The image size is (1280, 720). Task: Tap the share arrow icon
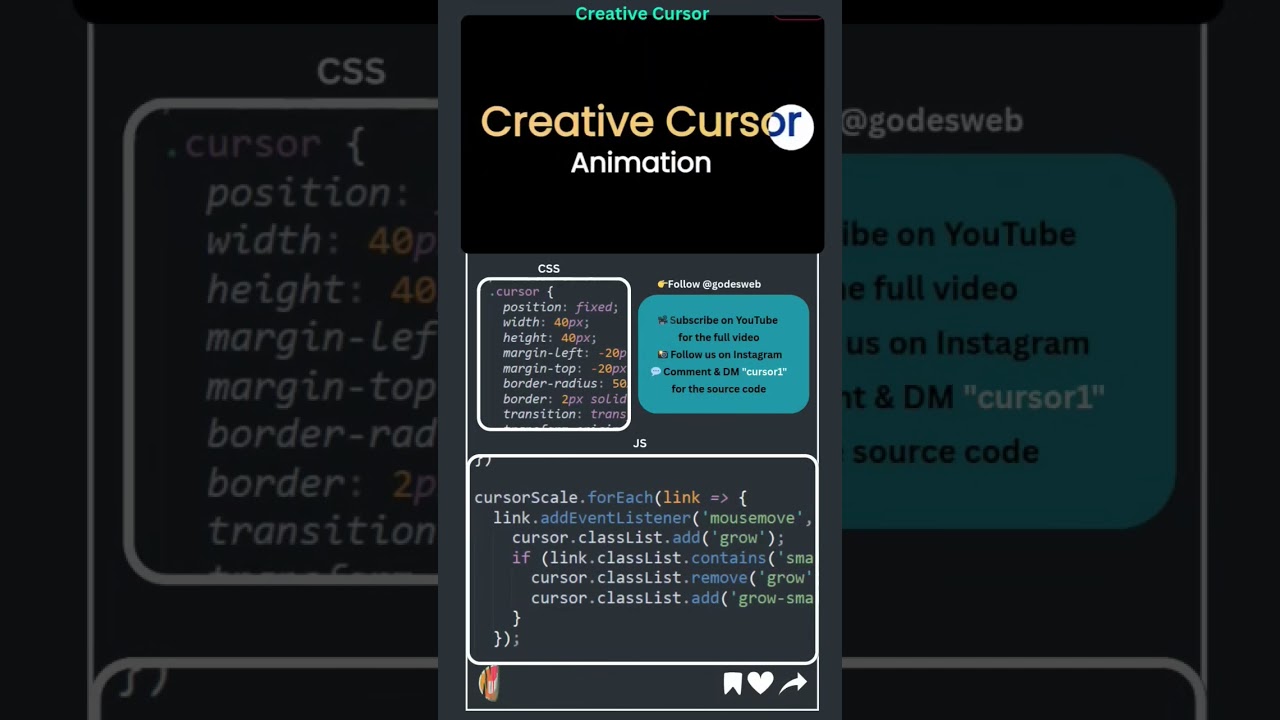pos(793,684)
